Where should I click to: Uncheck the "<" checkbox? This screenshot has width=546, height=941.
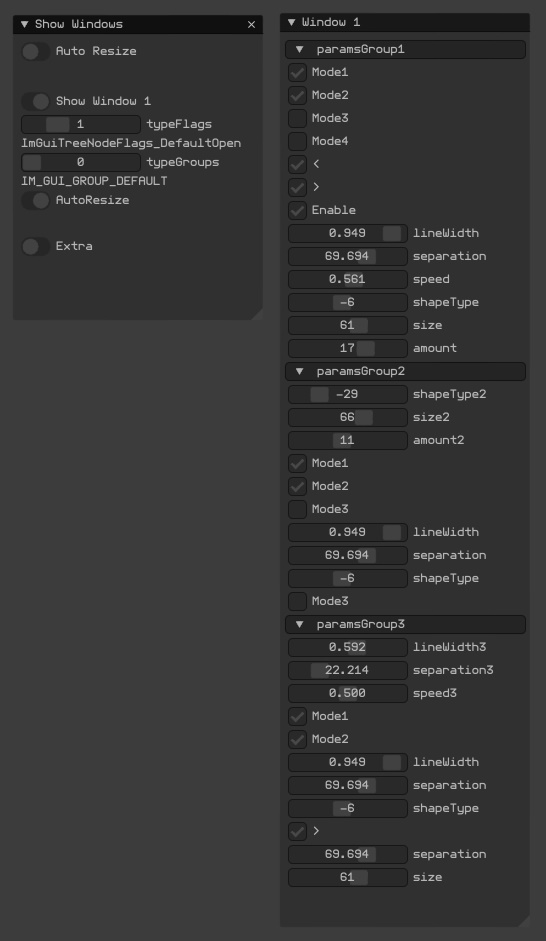[298, 164]
